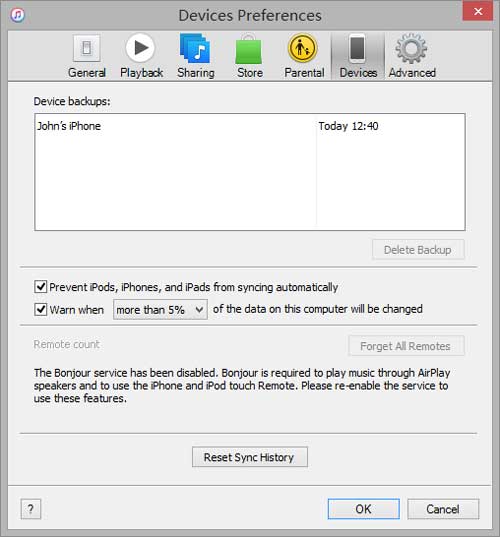This screenshot has height=537, width=500.
Task: Click the Today 12:40 backup date
Action: point(348,126)
